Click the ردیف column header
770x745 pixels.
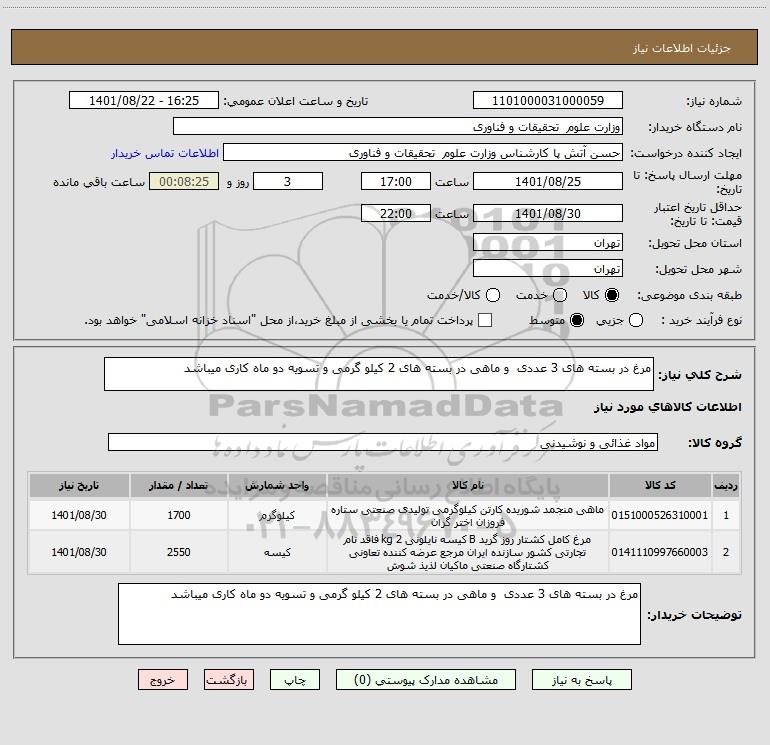pyautogui.click(x=726, y=485)
